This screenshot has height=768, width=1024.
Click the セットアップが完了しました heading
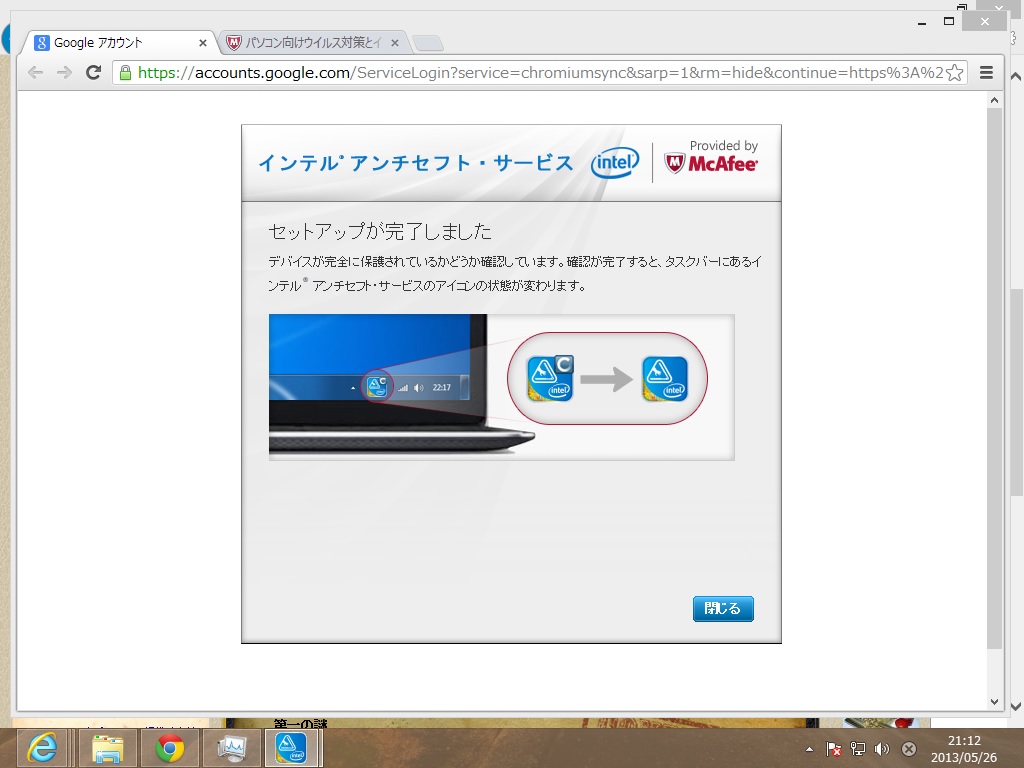click(x=379, y=231)
